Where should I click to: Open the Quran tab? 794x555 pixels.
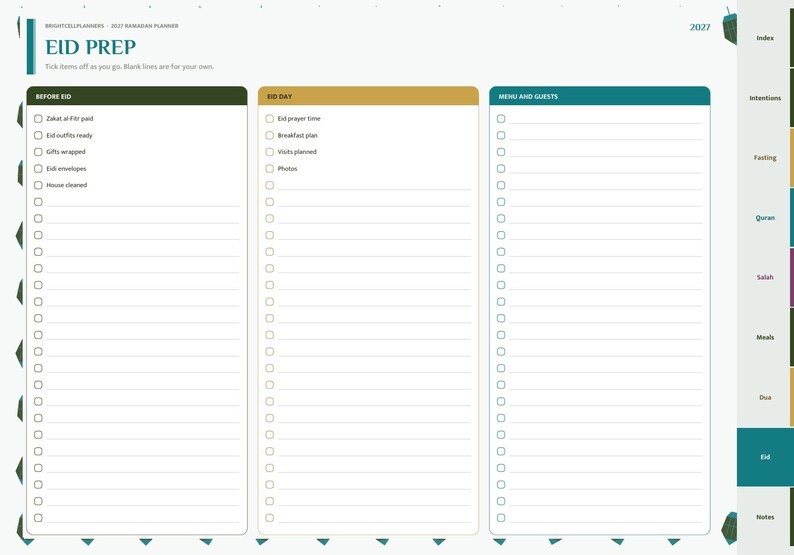[765, 218]
